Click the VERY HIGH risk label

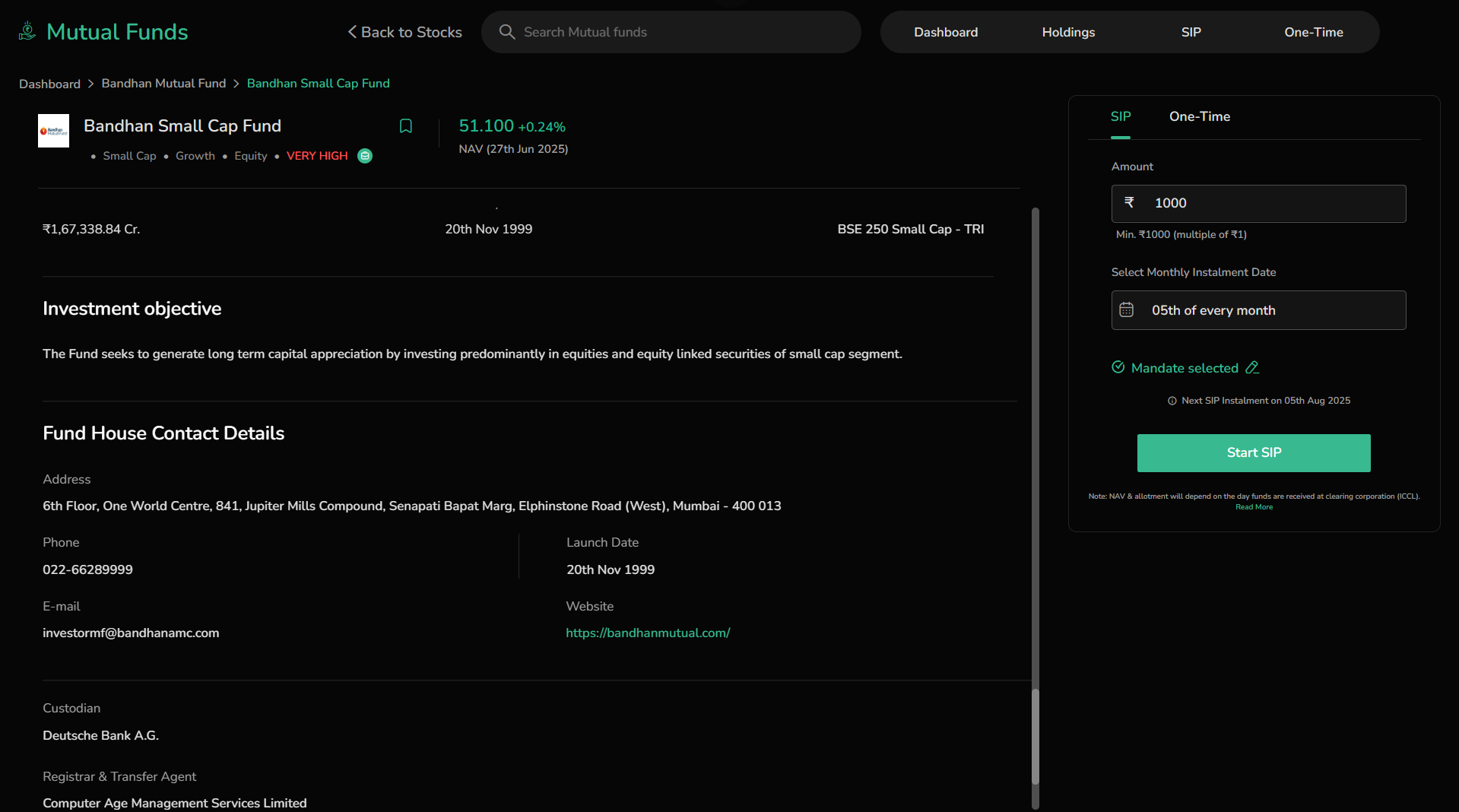click(x=317, y=156)
